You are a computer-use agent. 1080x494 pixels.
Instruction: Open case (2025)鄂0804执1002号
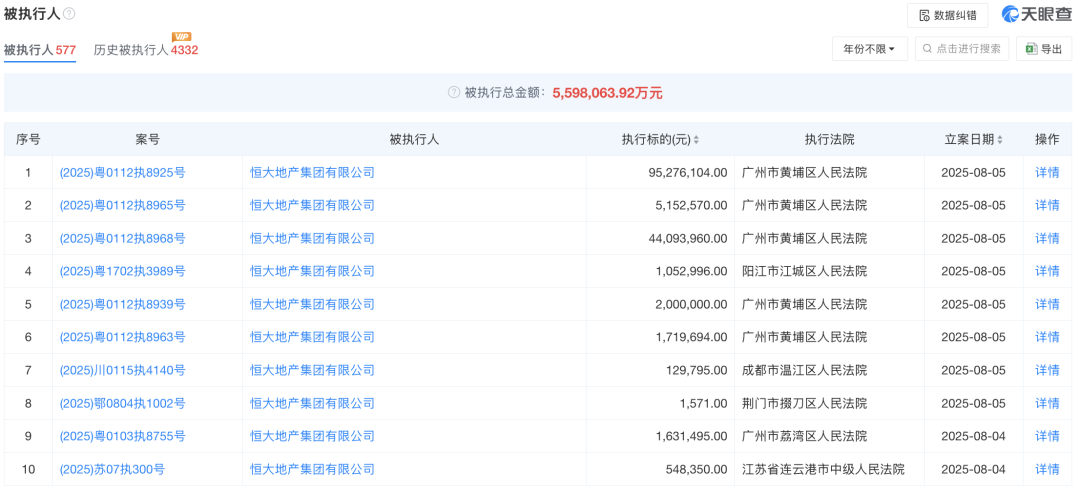123,404
